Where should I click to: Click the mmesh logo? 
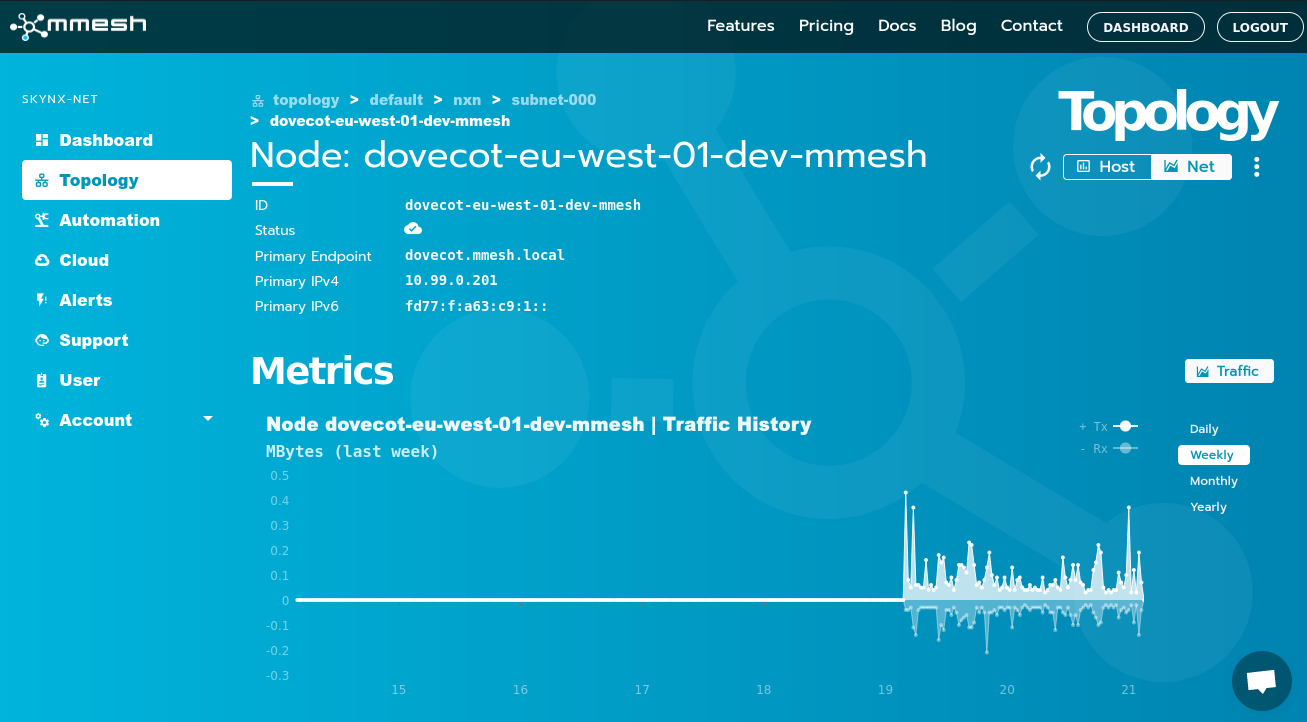78,25
